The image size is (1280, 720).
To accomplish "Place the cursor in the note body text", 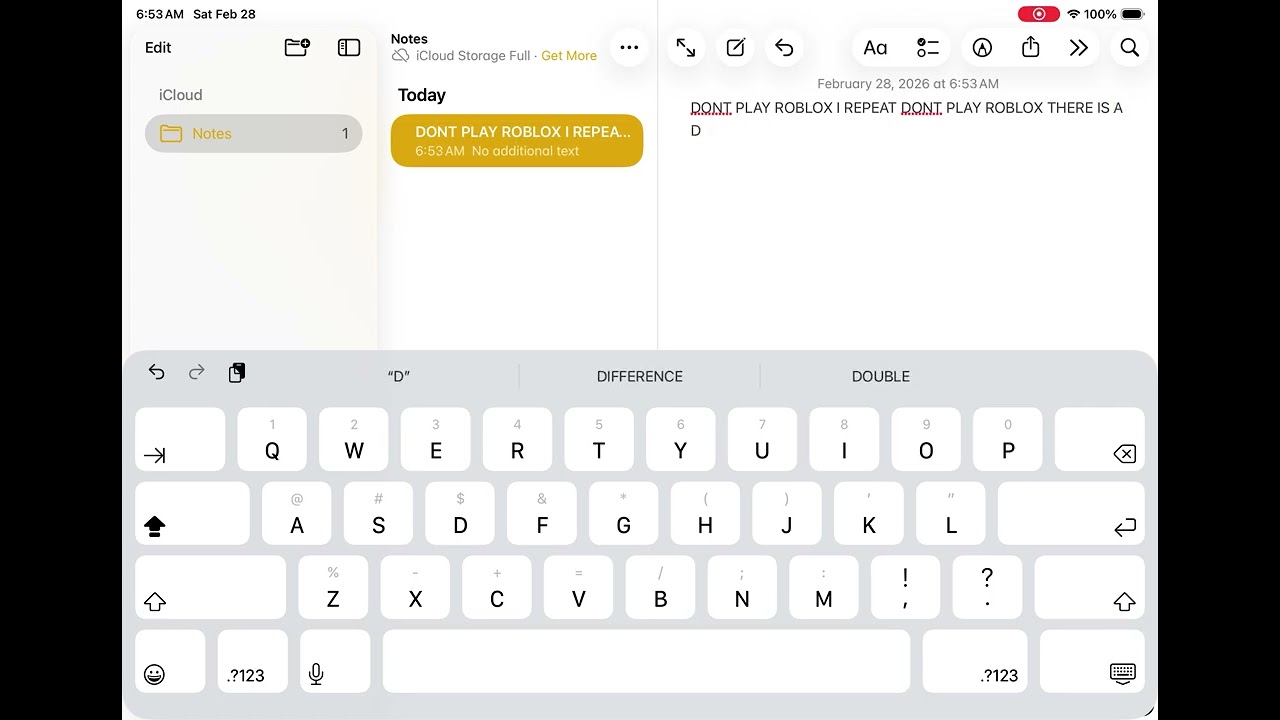I will [x=906, y=118].
